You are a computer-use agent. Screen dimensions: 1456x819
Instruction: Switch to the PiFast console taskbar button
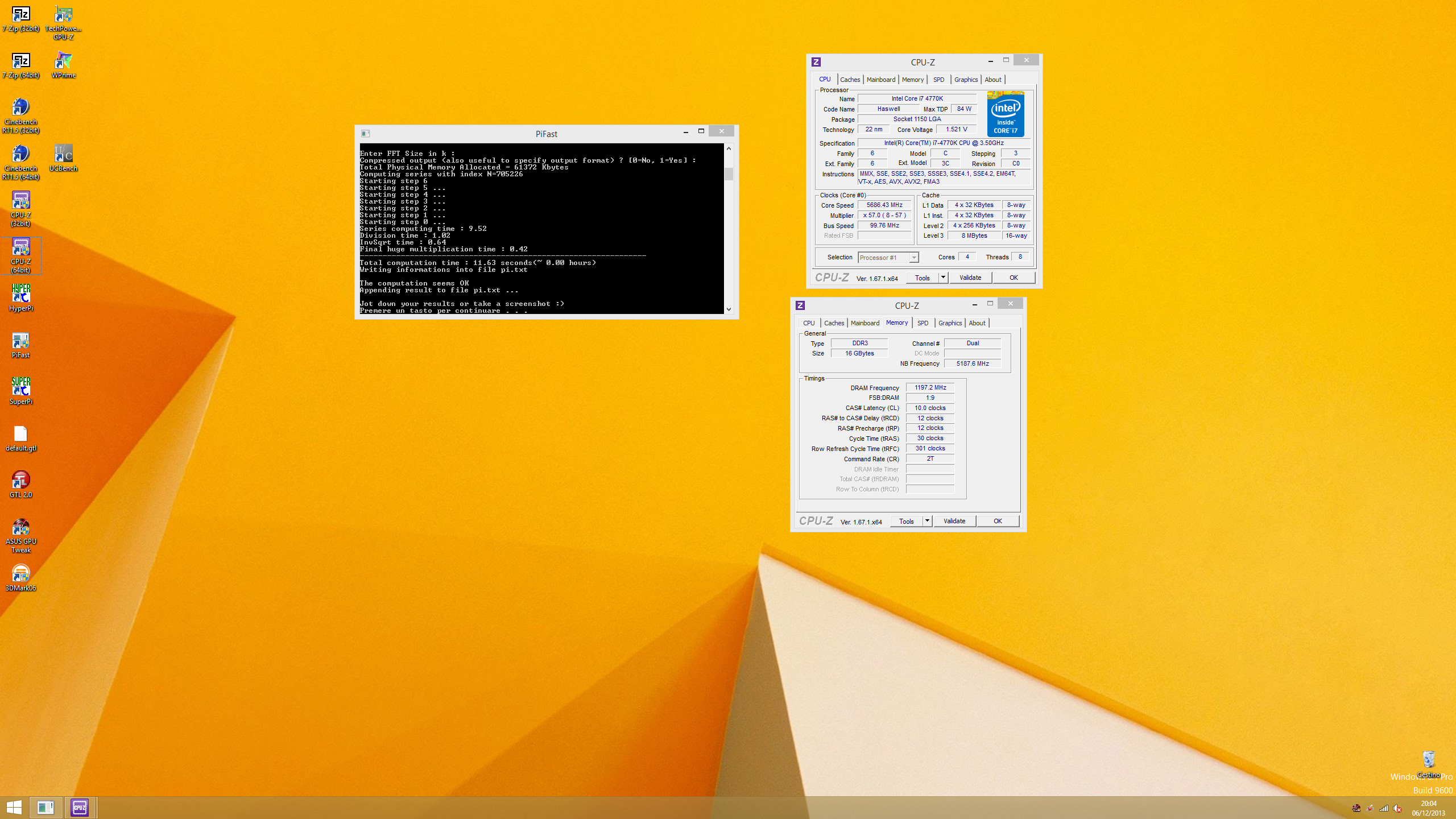coord(45,807)
